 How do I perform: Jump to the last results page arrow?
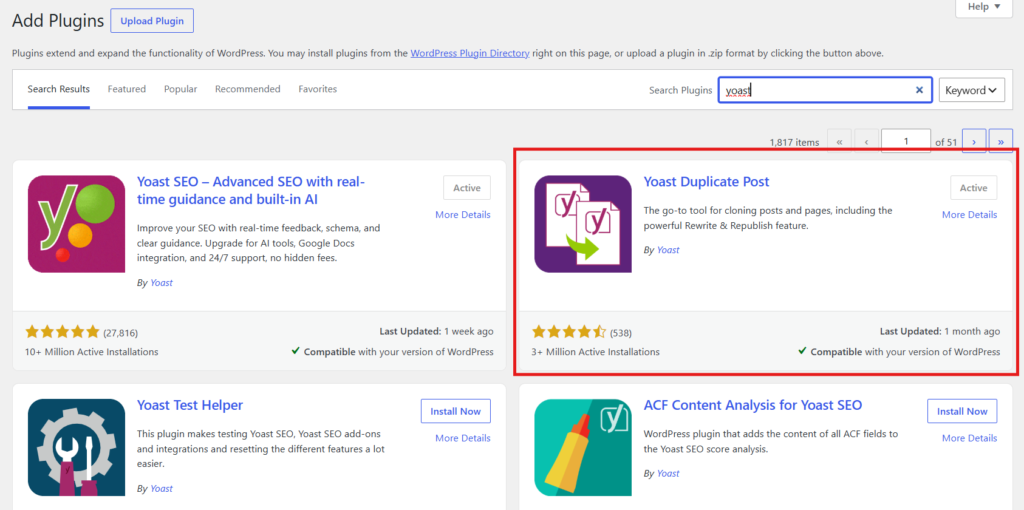click(1000, 141)
